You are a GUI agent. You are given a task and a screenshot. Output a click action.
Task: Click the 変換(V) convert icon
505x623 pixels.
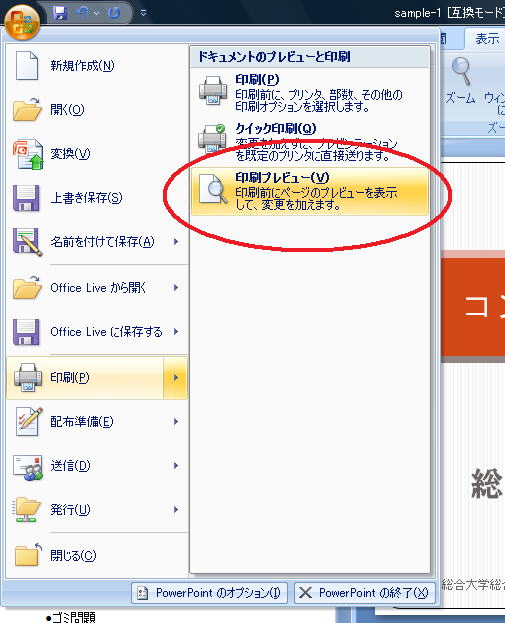(27, 154)
